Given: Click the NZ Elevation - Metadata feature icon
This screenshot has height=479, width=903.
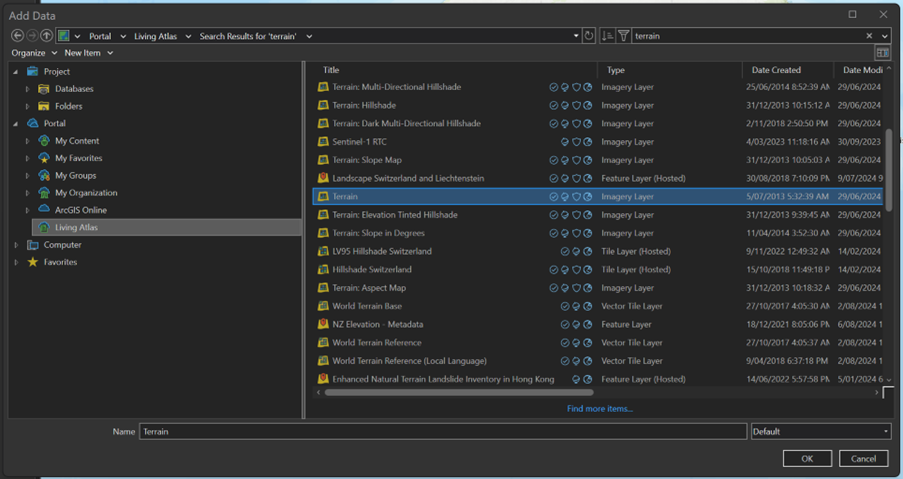Looking at the screenshot, I should click(x=323, y=324).
